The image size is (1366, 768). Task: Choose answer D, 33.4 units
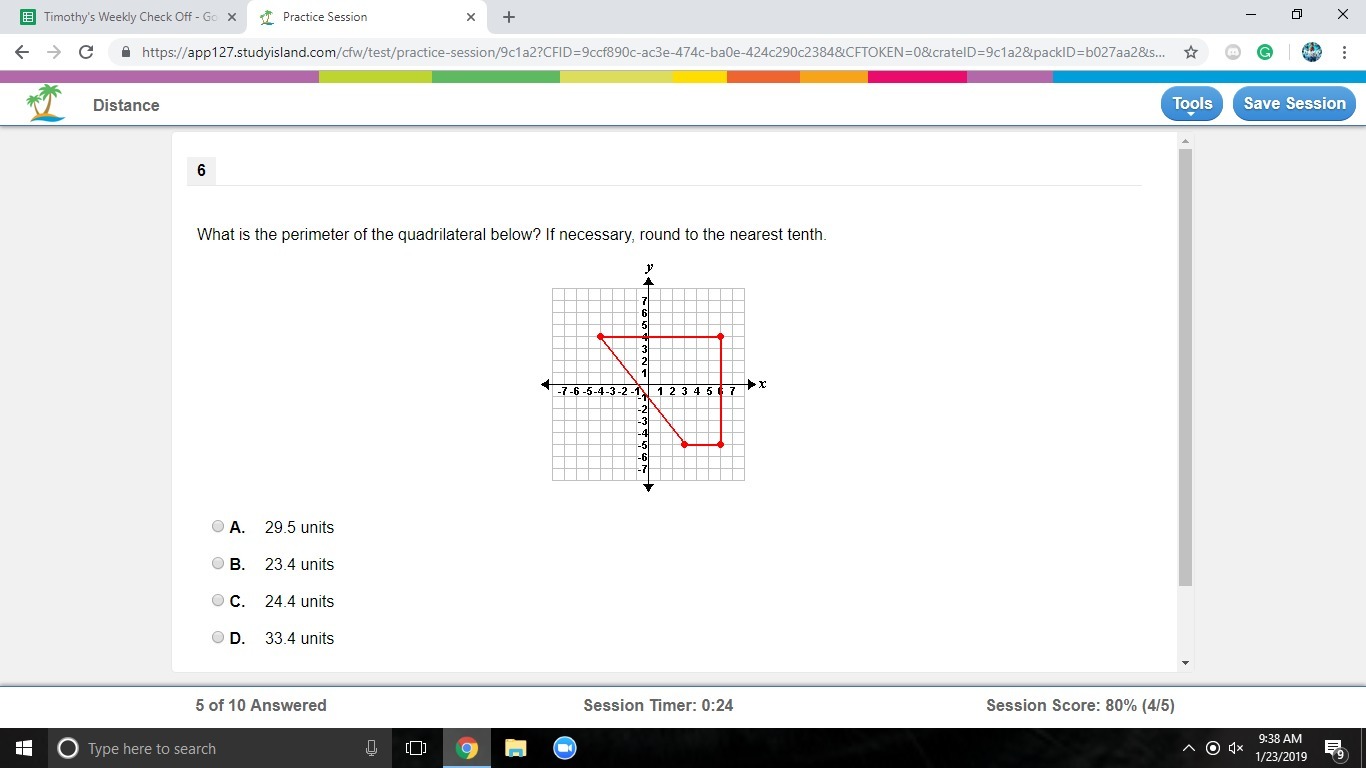click(x=218, y=638)
